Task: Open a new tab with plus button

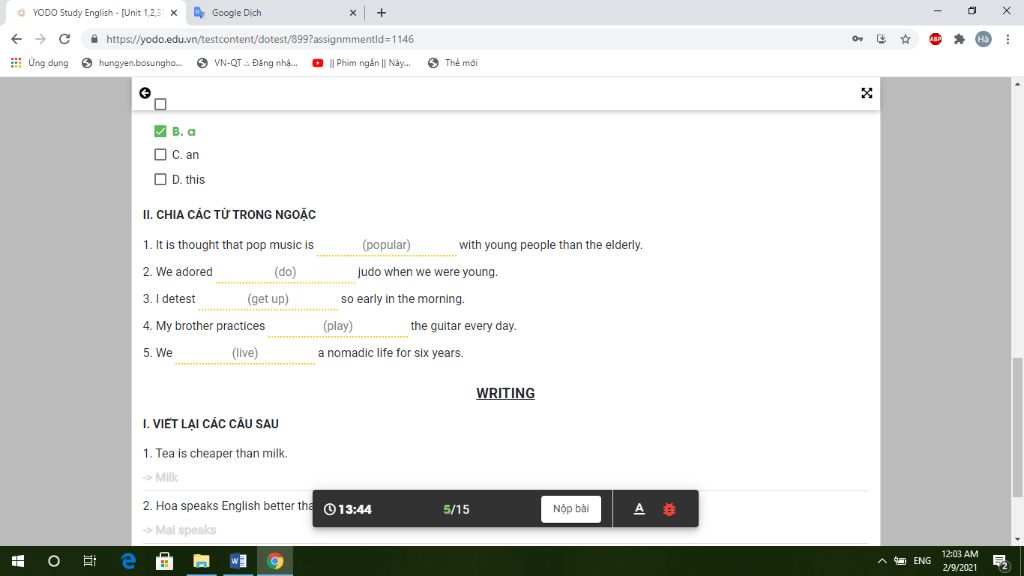Action: pyautogui.click(x=381, y=12)
